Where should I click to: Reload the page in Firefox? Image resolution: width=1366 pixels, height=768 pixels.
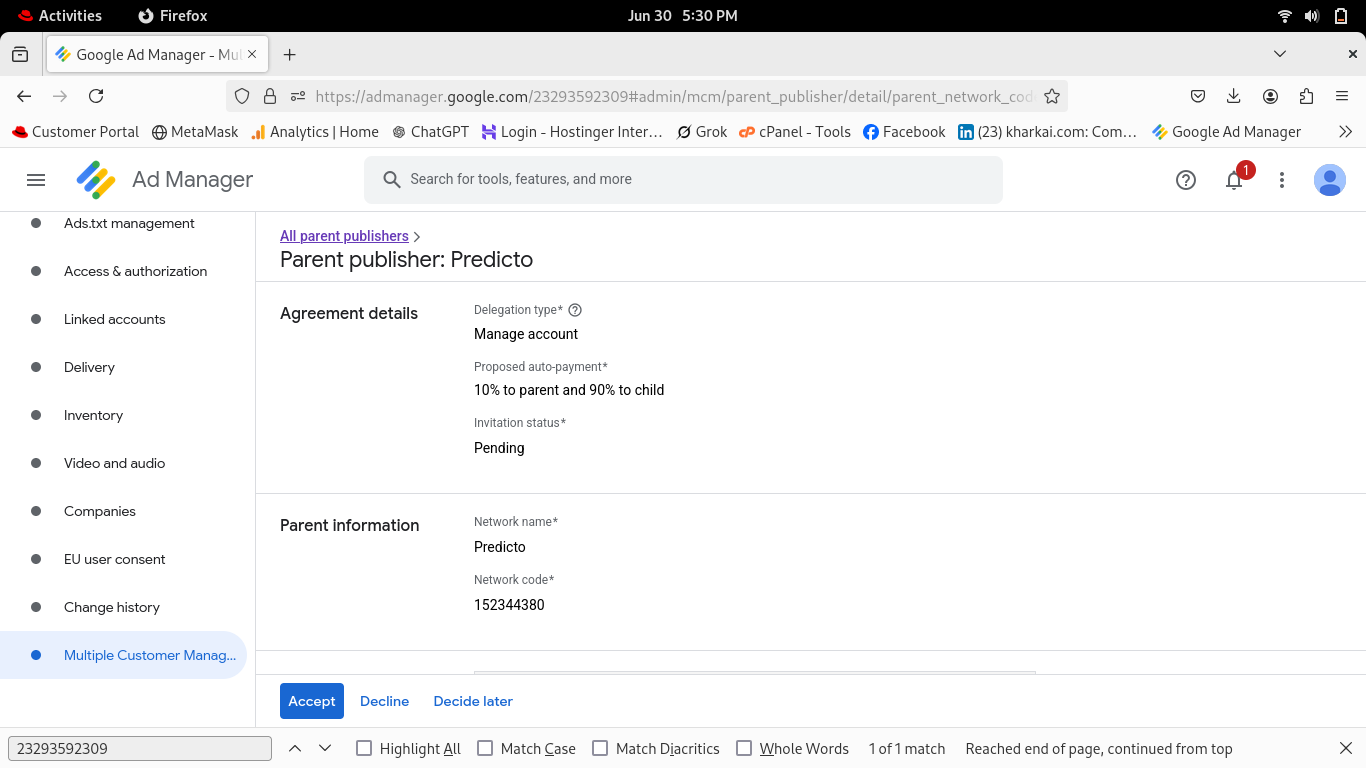tap(96, 96)
